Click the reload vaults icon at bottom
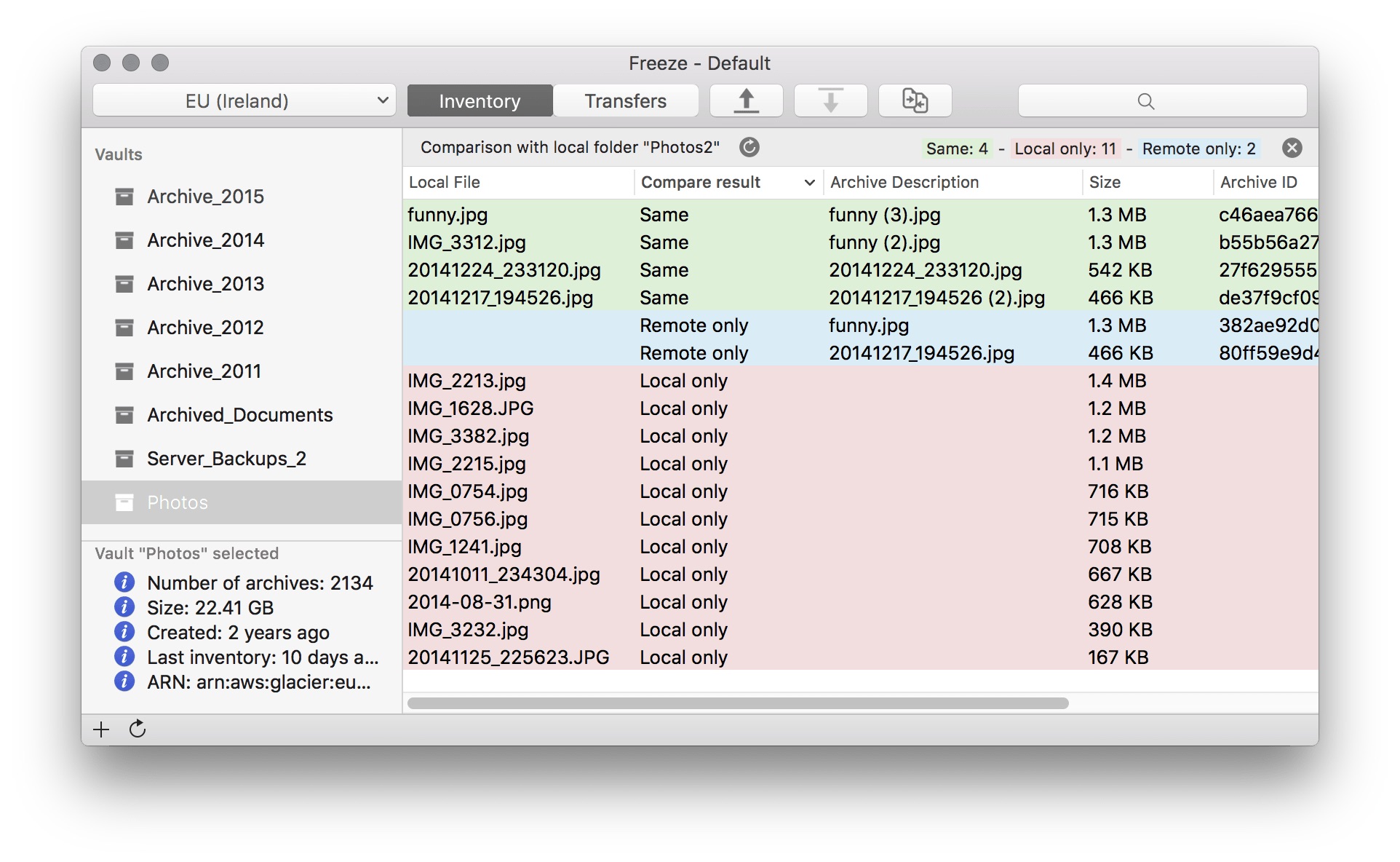 (138, 729)
